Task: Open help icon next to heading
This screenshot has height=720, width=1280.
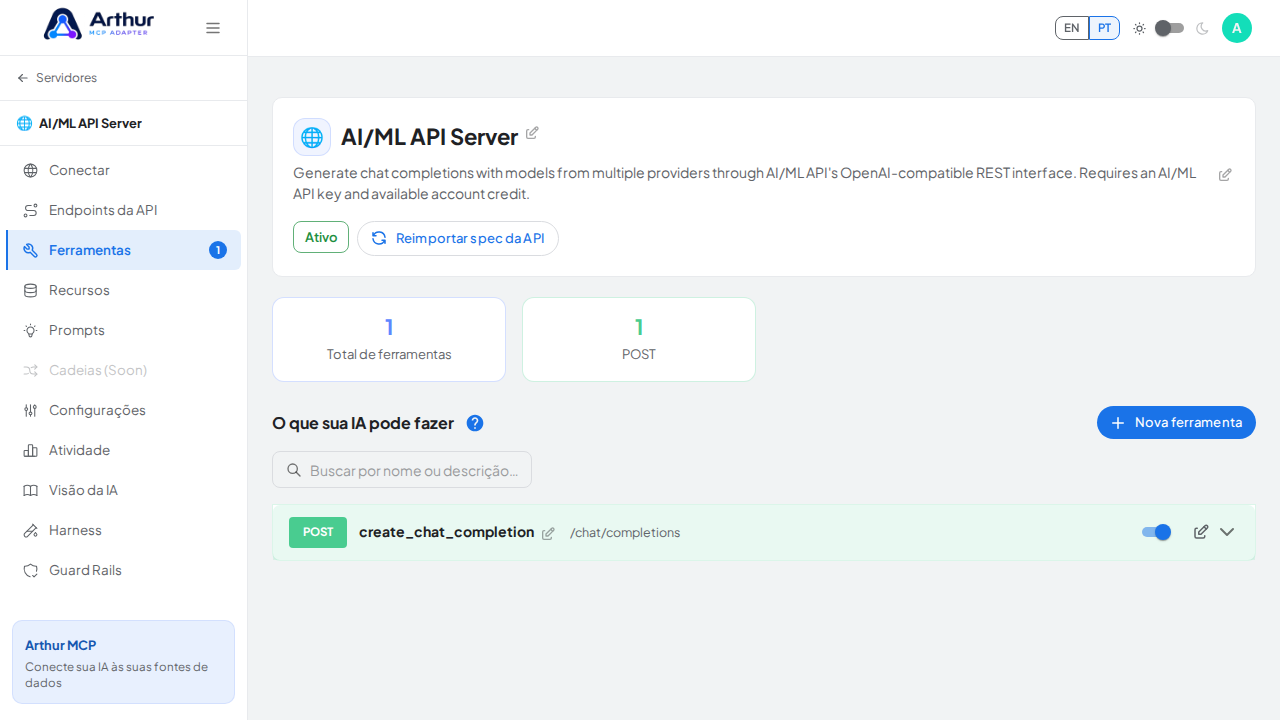Action: (x=475, y=423)
